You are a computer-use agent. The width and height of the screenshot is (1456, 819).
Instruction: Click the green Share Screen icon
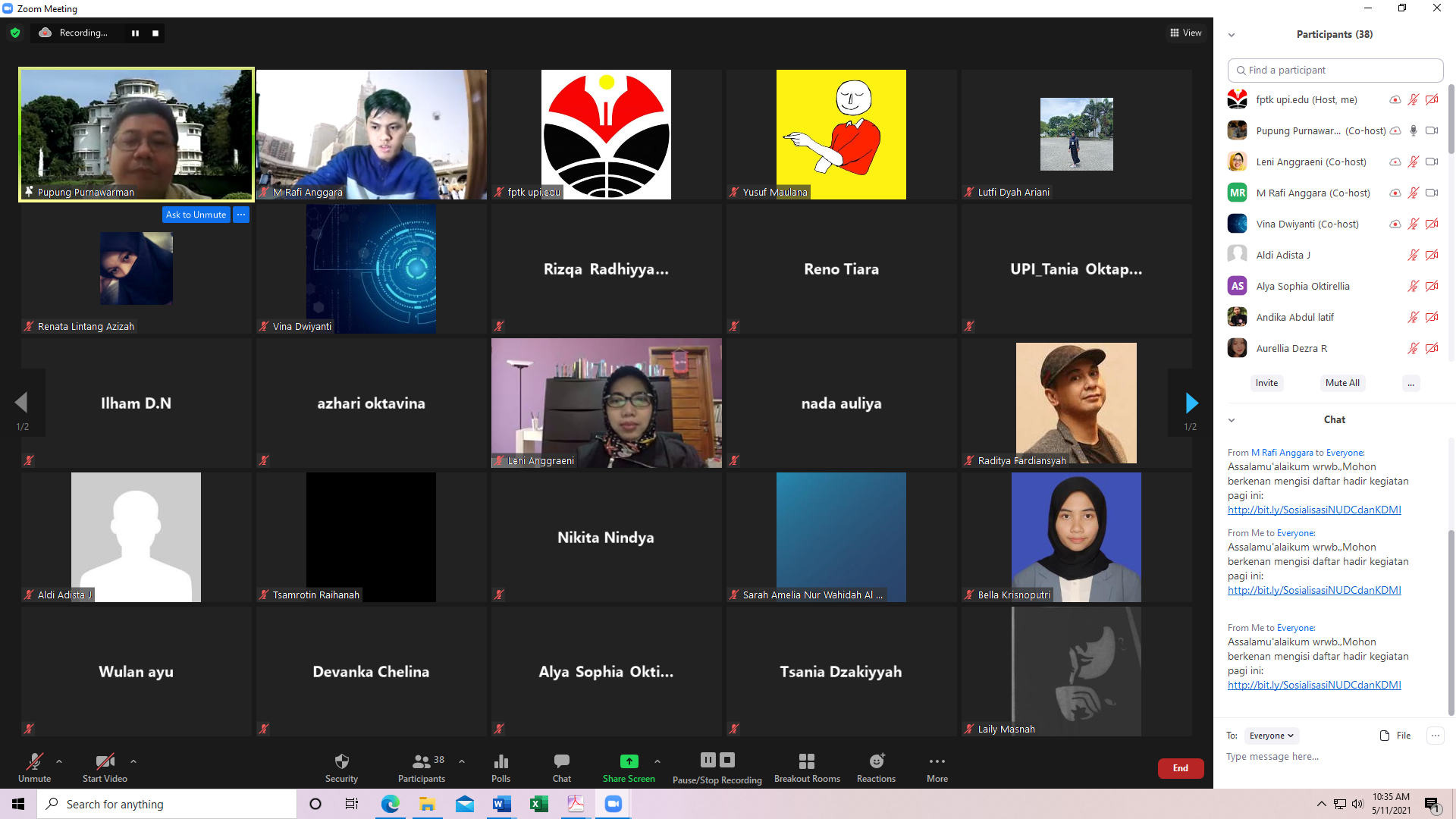[629, 761]
